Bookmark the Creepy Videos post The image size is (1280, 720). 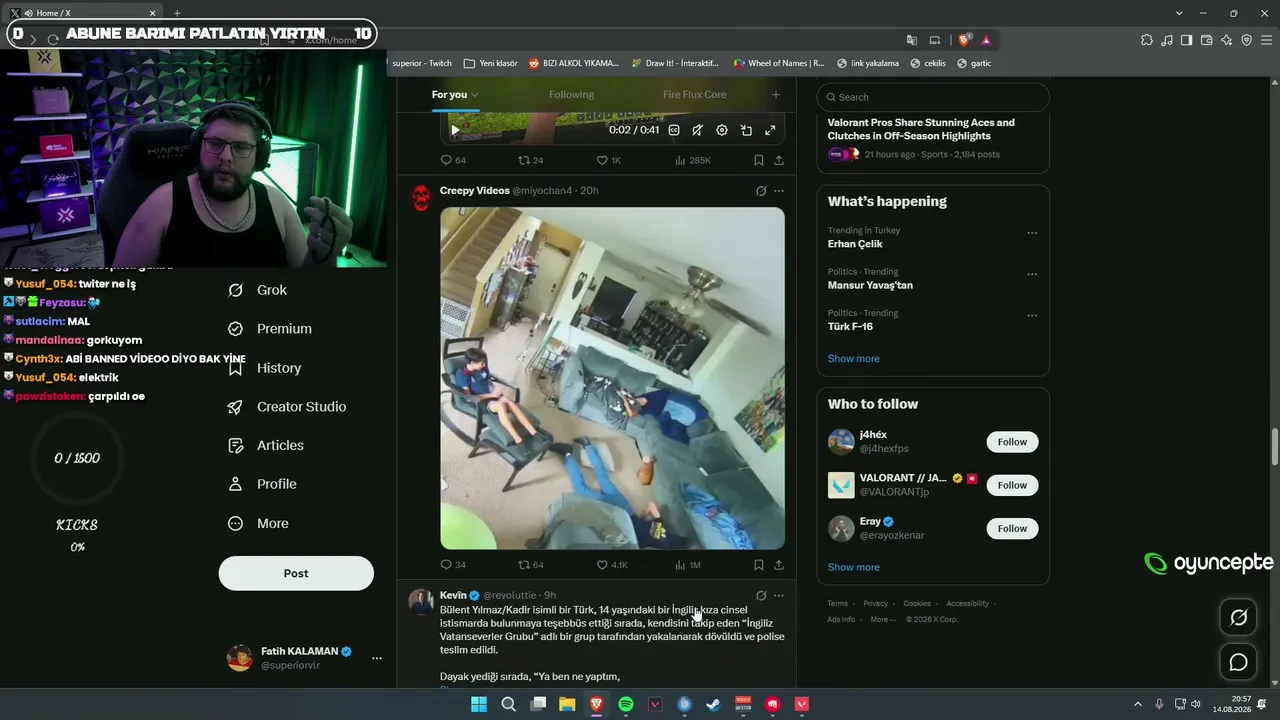(x=759, y=565)
